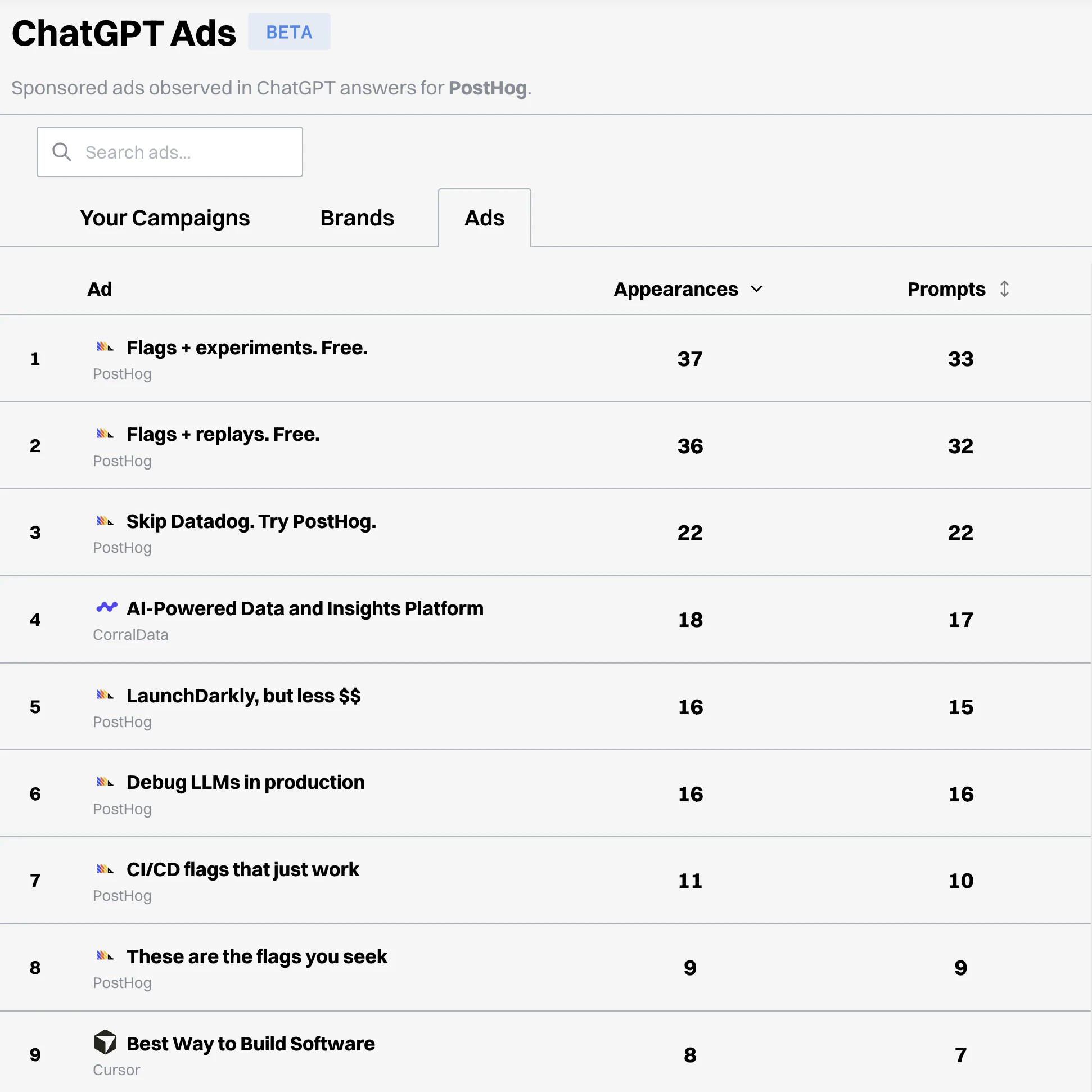Screen dimensions: 1092x1092
Task: Select the 'Flags + experiments. Free.' ad title
Action: [247, 348]
